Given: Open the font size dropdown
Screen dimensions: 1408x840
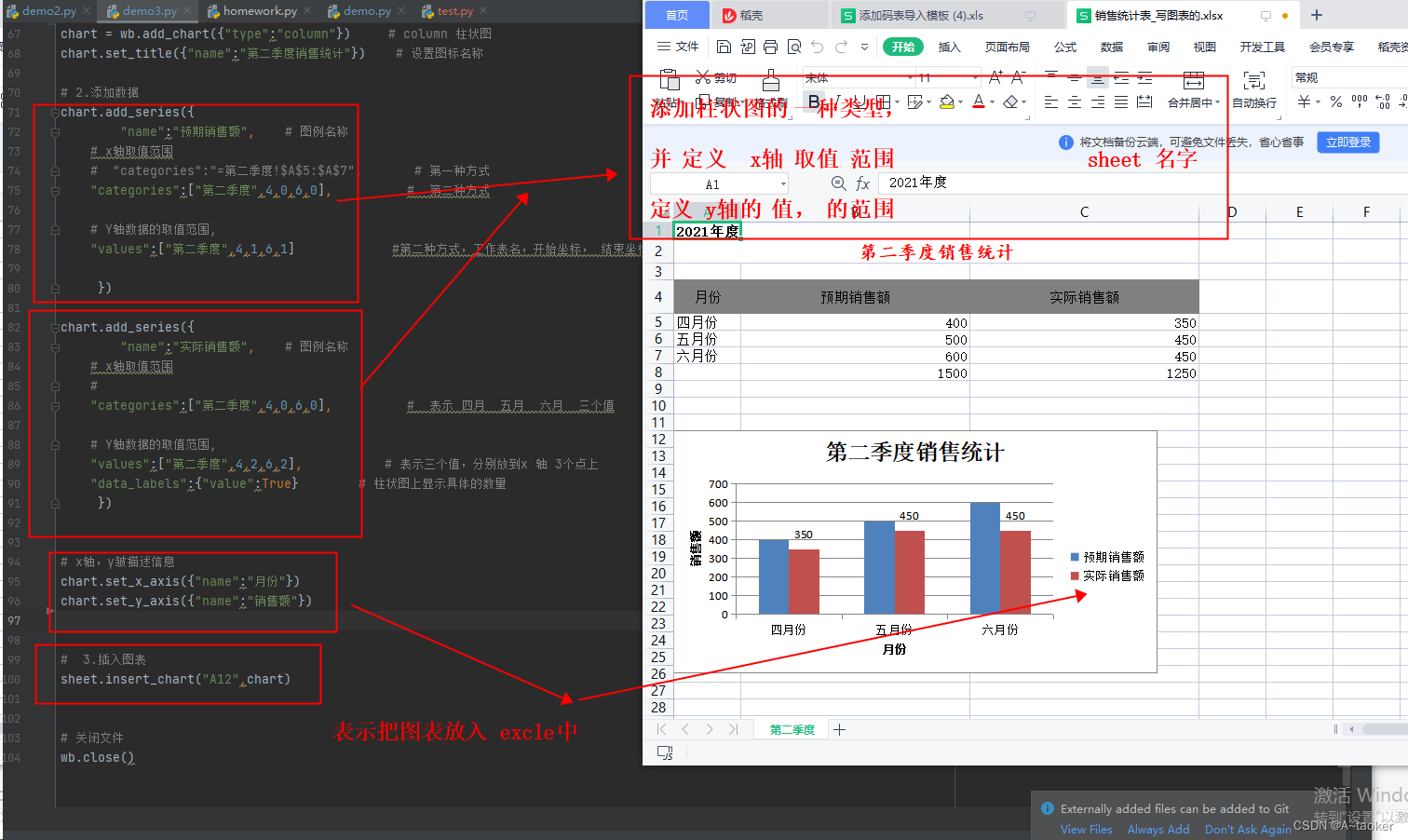Looking at the screenshot, I should pos(975,76).
